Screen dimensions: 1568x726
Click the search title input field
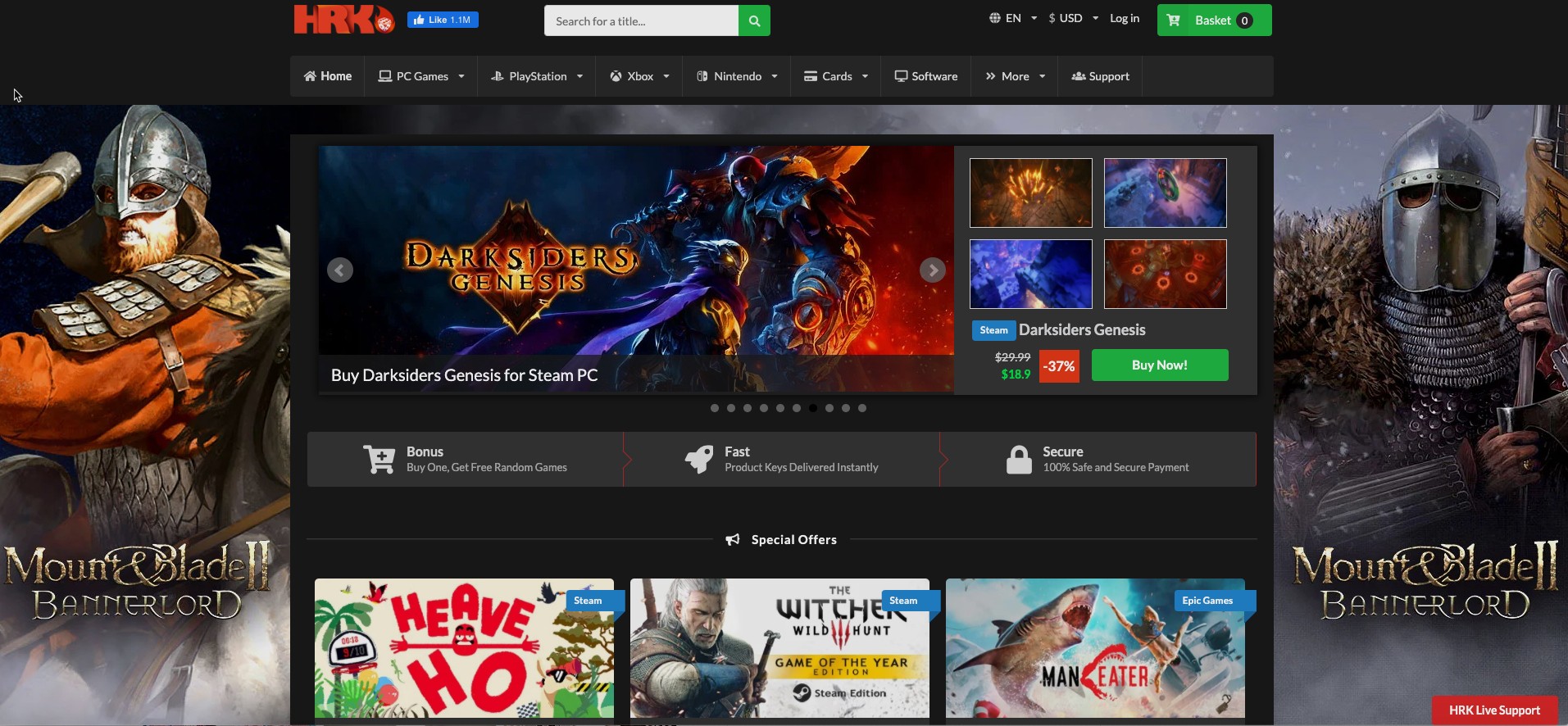(x=641, y=20)
